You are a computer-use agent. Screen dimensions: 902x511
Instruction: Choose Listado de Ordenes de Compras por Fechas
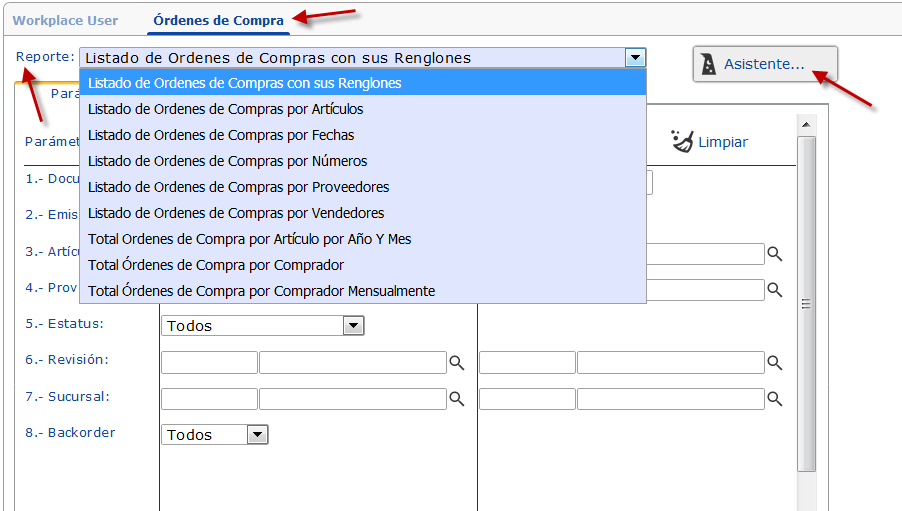pyautogui.click(x=221, y=135)
